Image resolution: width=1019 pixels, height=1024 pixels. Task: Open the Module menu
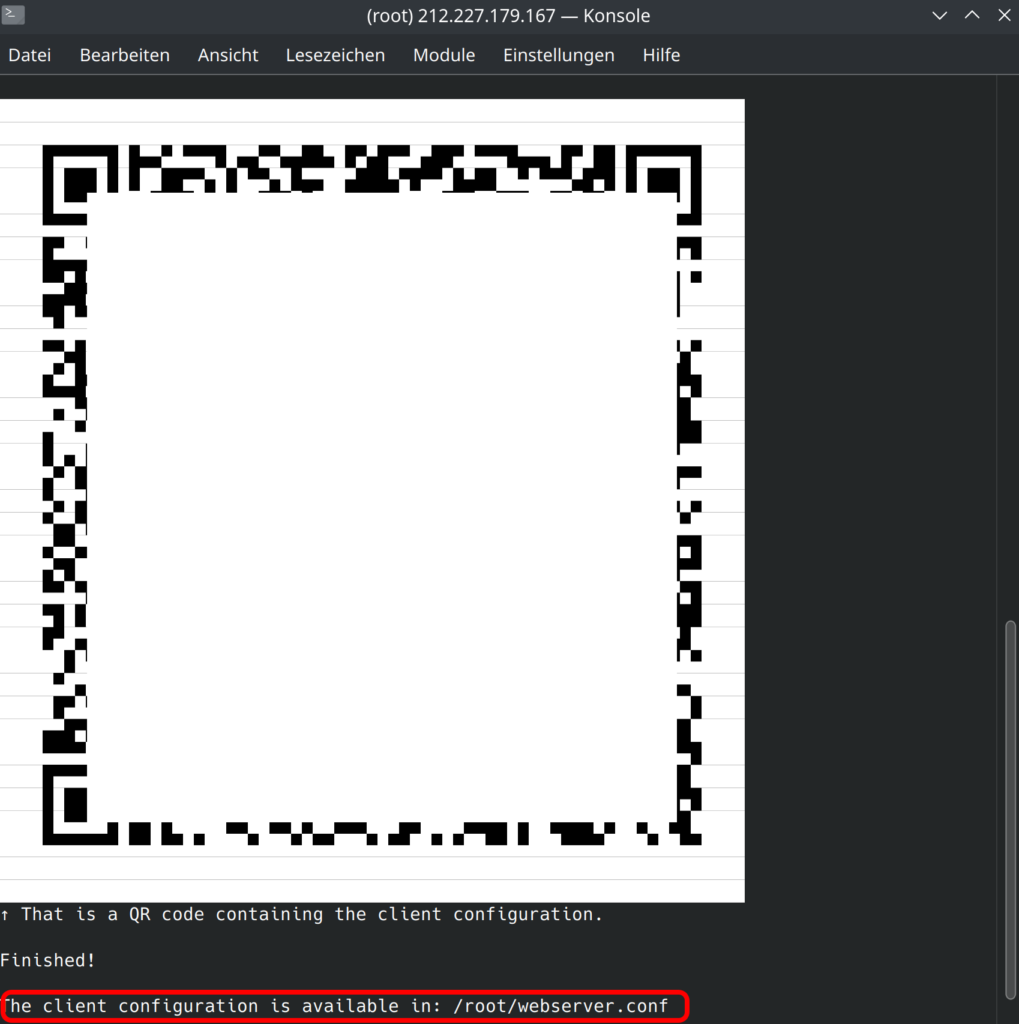[444, 55]
